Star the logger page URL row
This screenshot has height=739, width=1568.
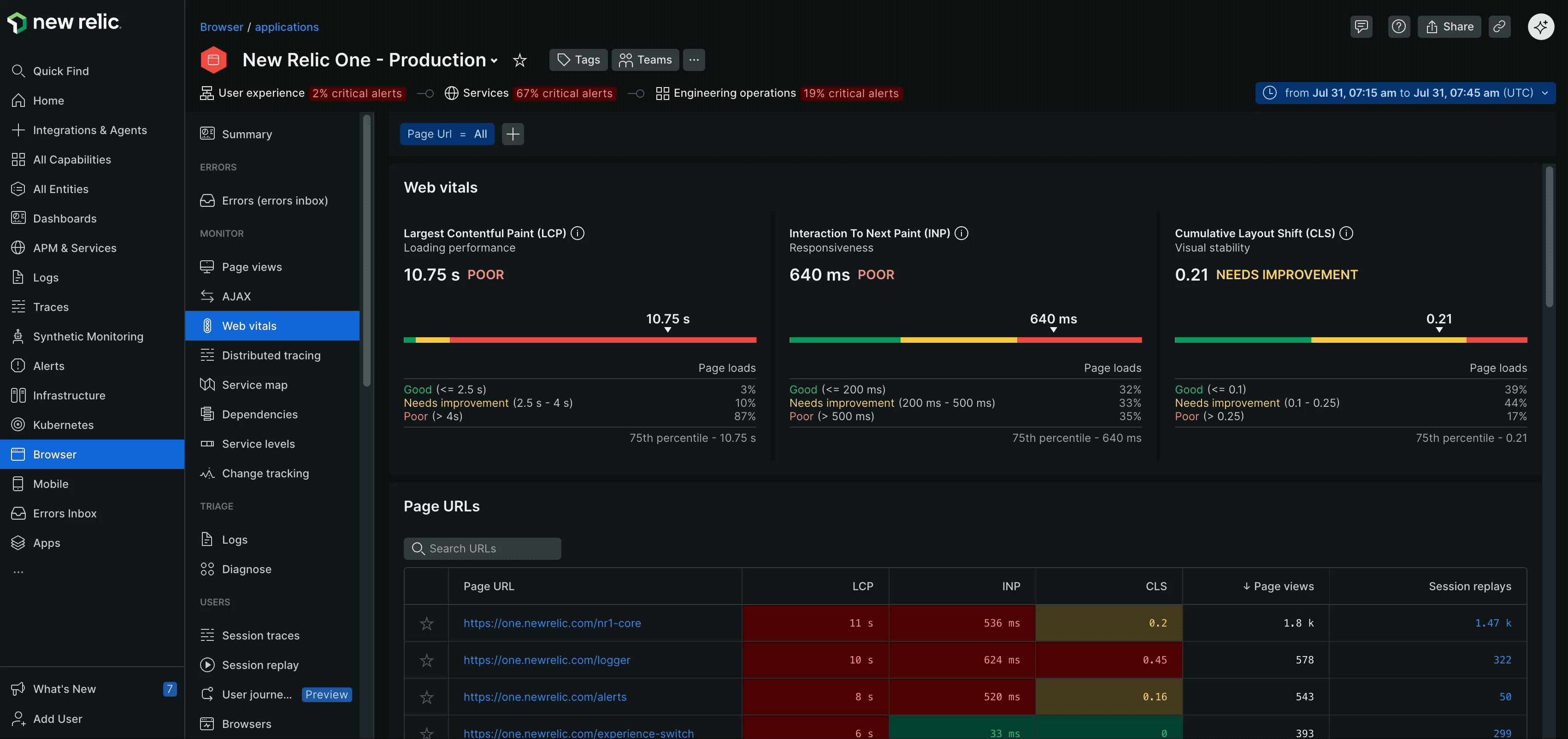[x=426, y=661]
